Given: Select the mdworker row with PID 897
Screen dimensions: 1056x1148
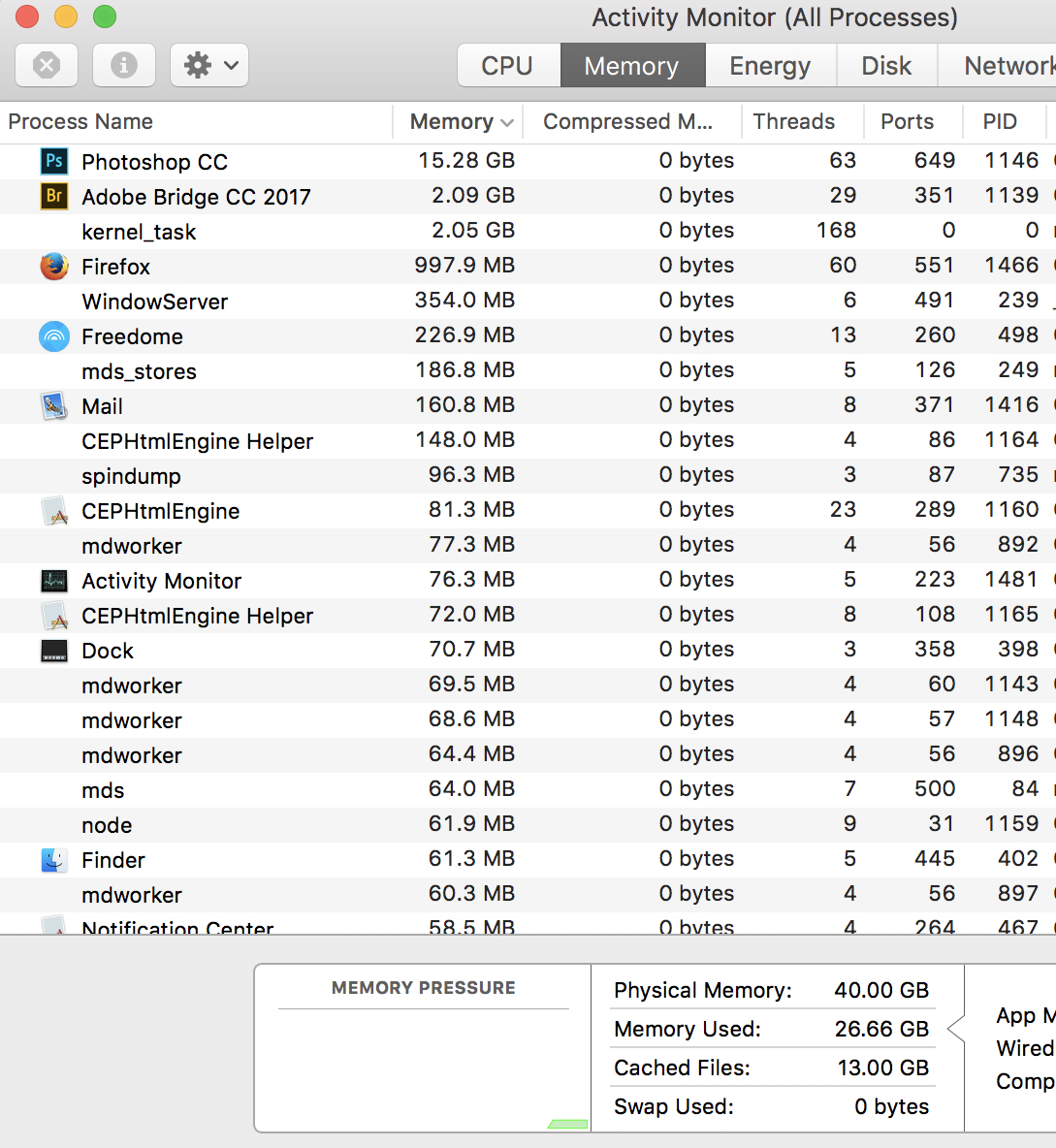Looking at the screenshot, I should pos(528,895).
